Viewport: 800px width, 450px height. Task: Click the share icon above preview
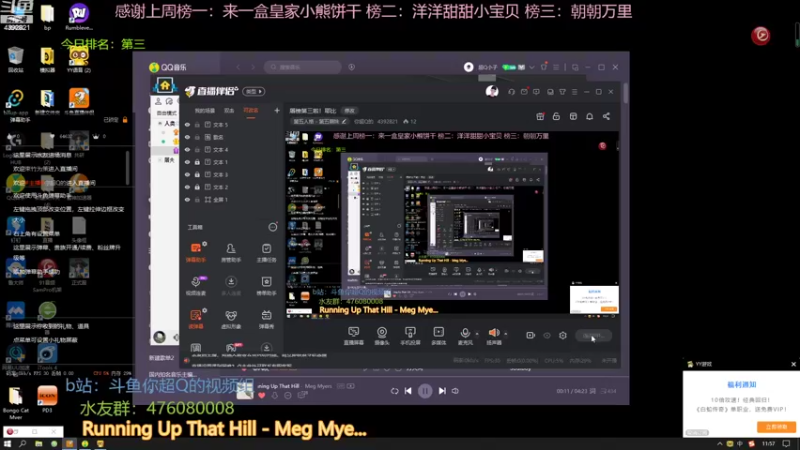click(606, 116)
